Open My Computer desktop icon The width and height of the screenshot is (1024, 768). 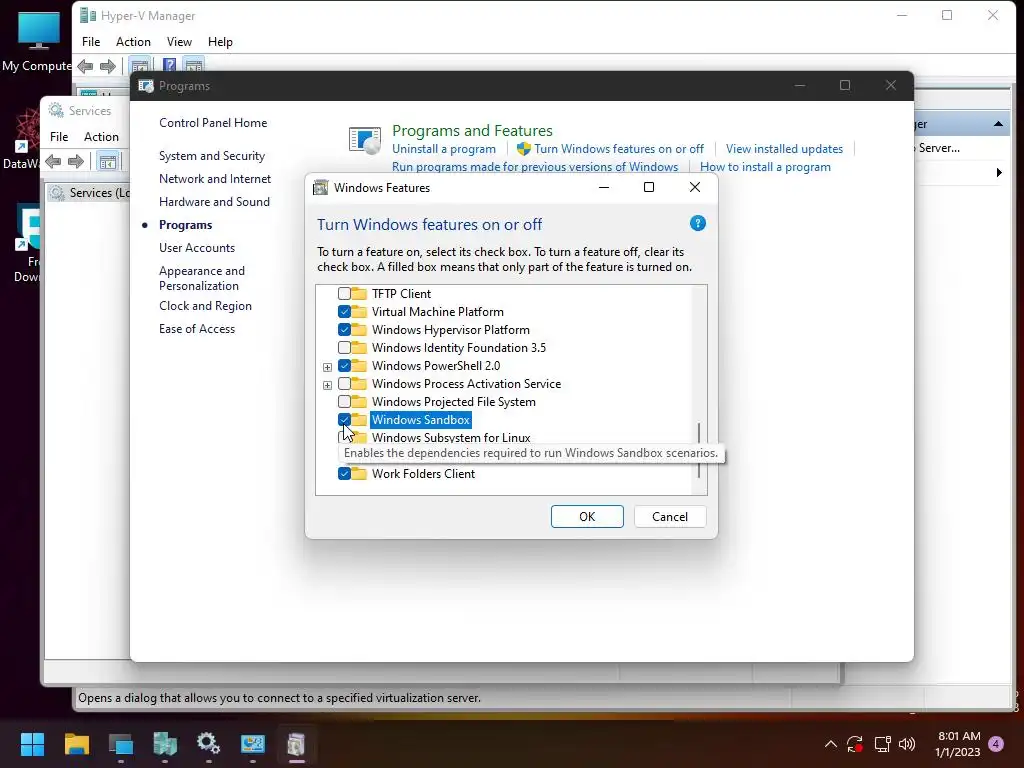coord(38,40)
